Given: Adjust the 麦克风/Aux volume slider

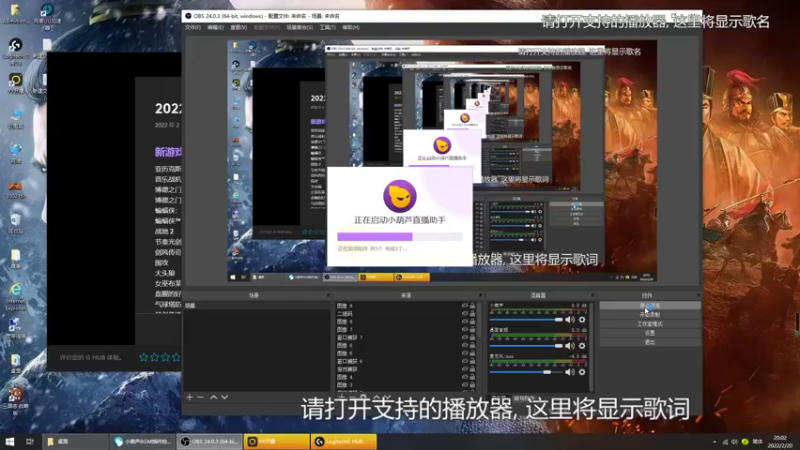Looking at the screenshot, I should pyautogui.click(x=526, y=372).
